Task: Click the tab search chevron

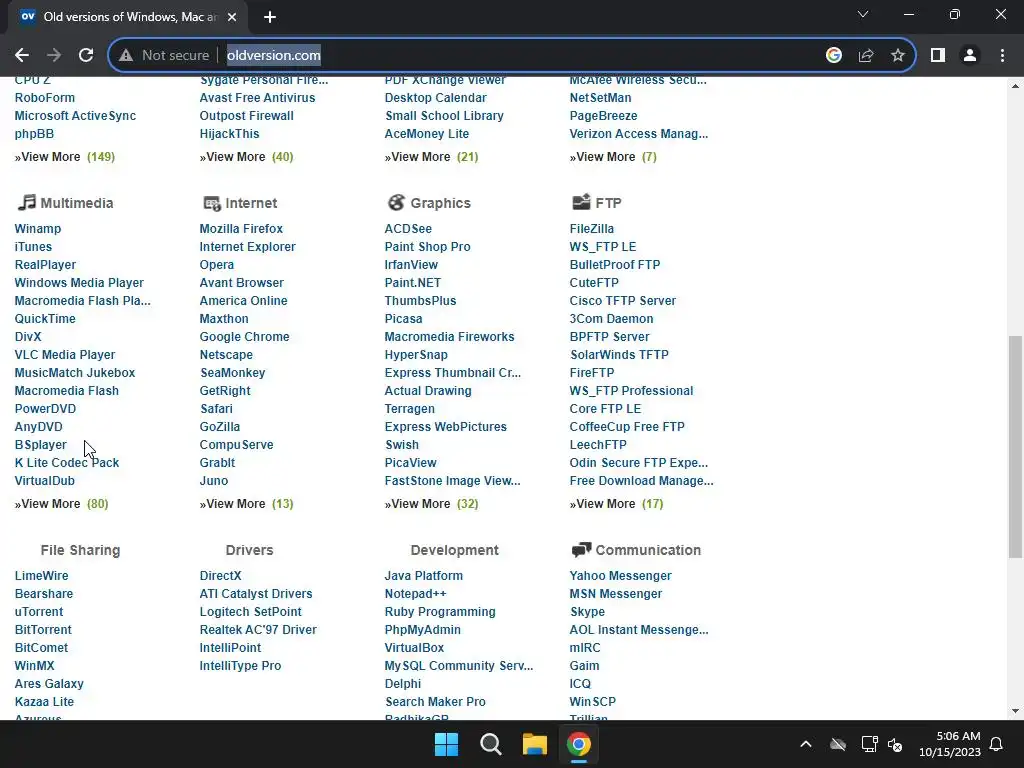Action: [863, 14]
